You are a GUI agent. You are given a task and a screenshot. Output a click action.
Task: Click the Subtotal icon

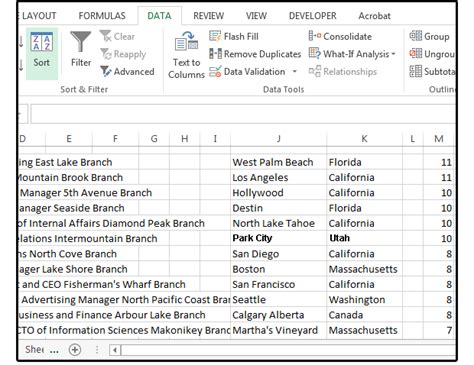pyautogui.click(x=415, y=71)
